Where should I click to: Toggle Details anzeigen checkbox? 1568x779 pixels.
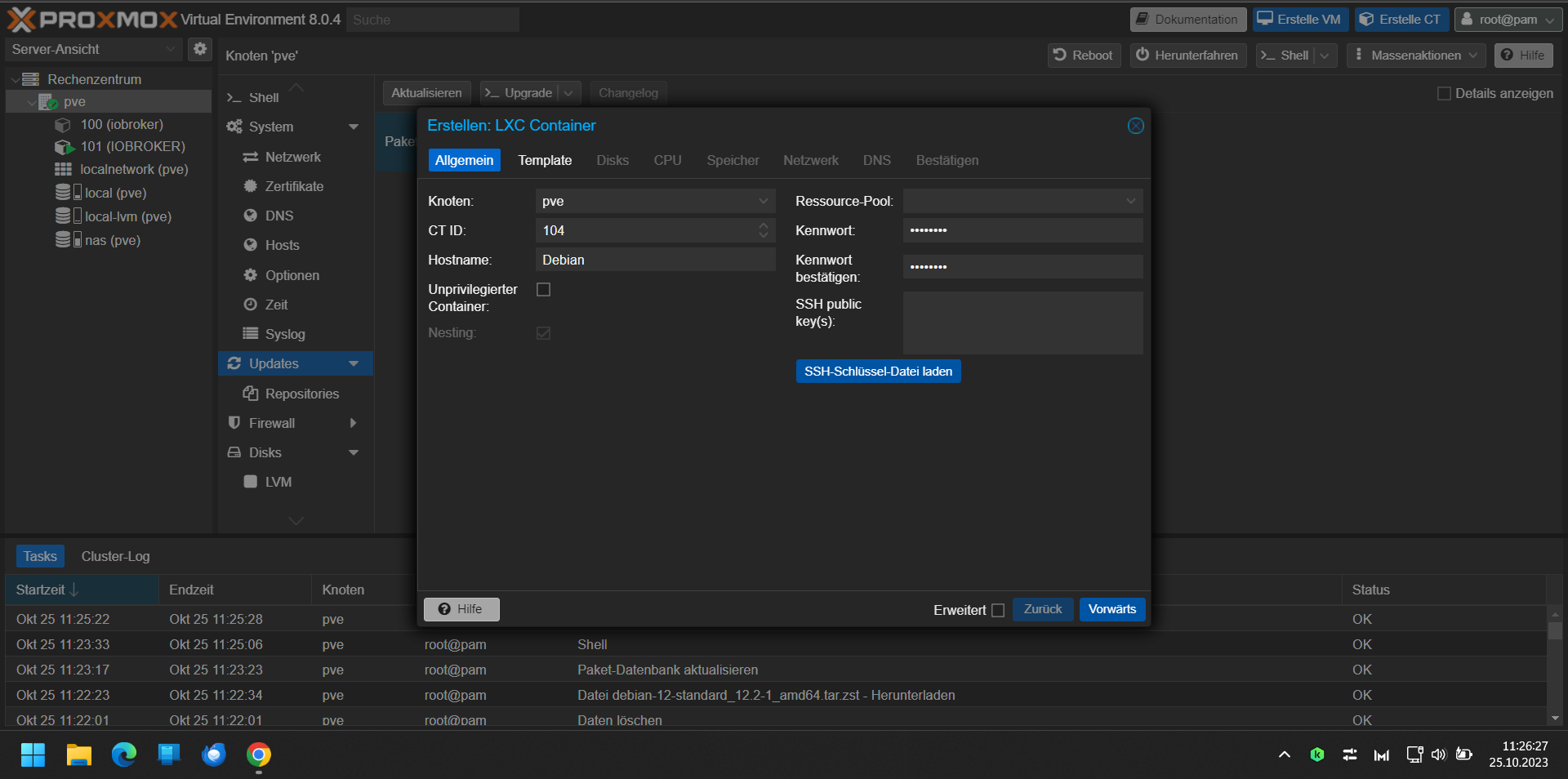click(x=1444, y=93)
